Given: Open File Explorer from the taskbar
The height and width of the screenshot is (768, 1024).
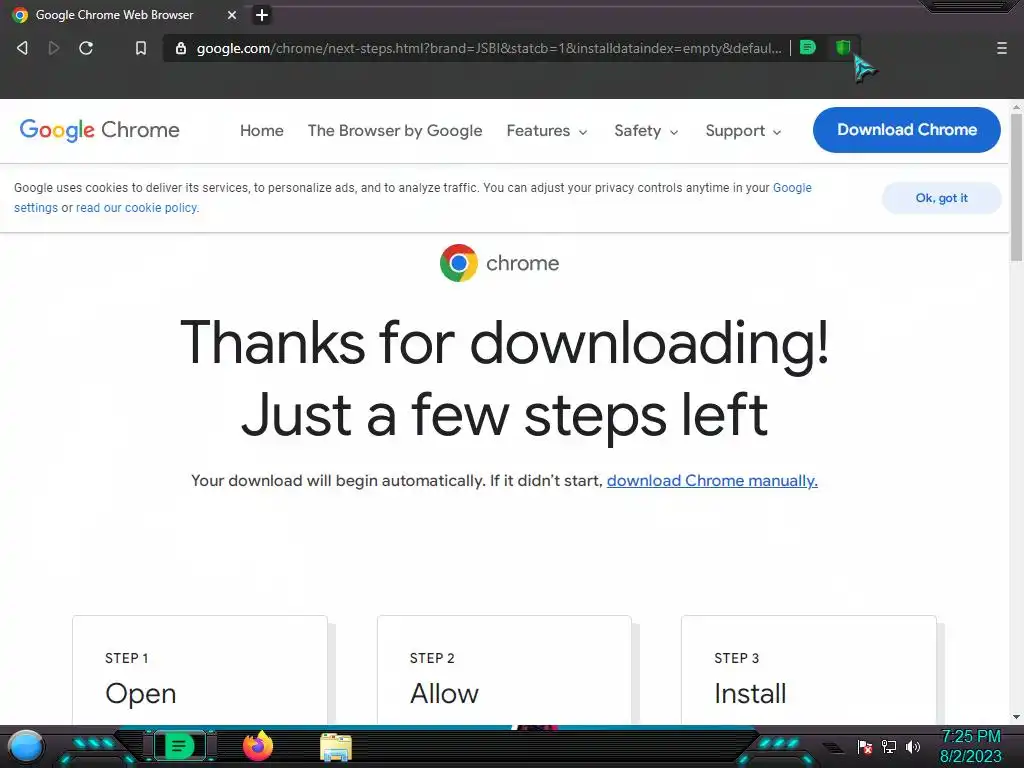Looking at the screenshot, I should click(x=336, y=747).
